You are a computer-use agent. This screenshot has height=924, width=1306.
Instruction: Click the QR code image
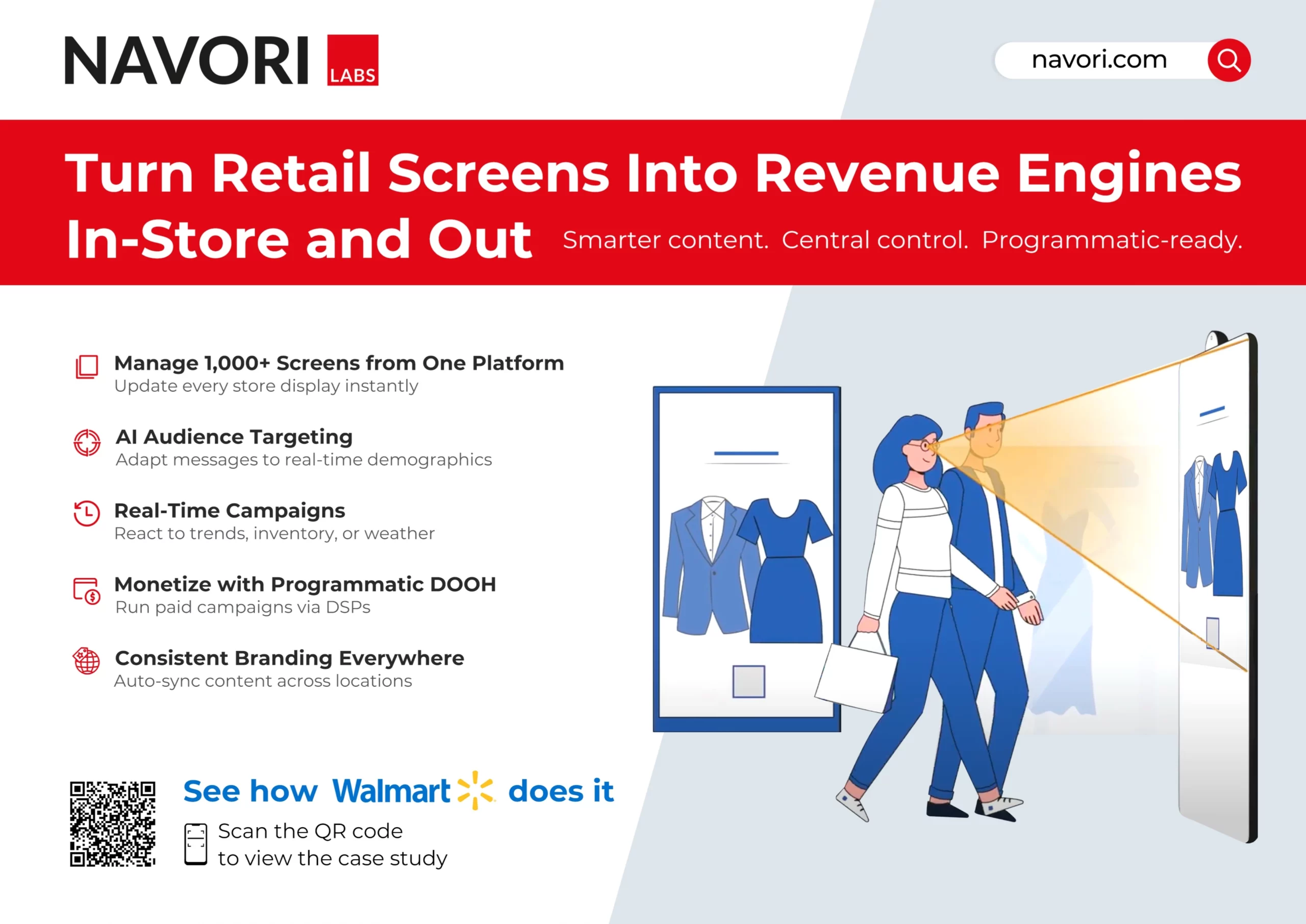point(113,824)
